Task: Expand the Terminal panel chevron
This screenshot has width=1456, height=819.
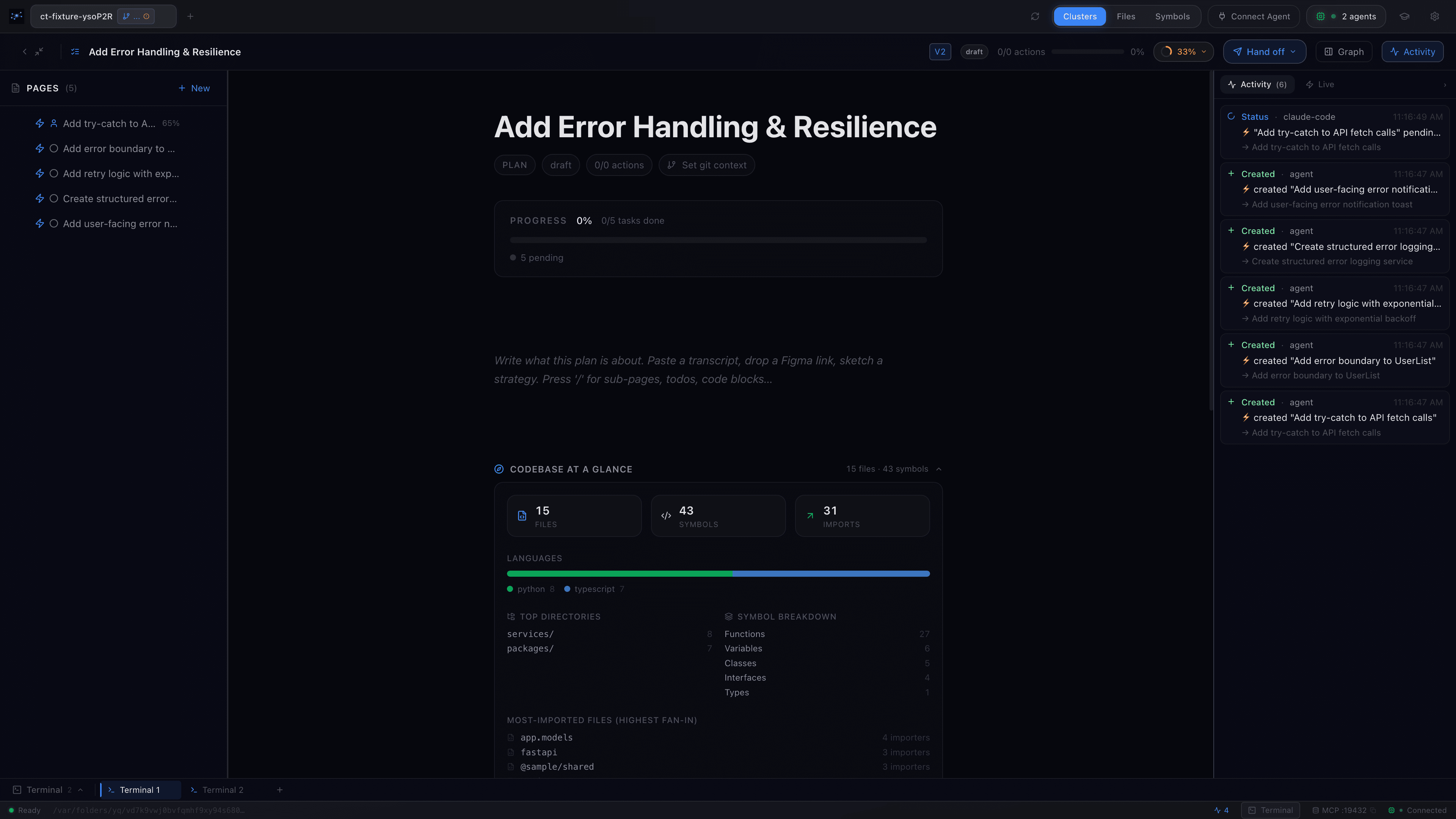Action: pos(80,789)
